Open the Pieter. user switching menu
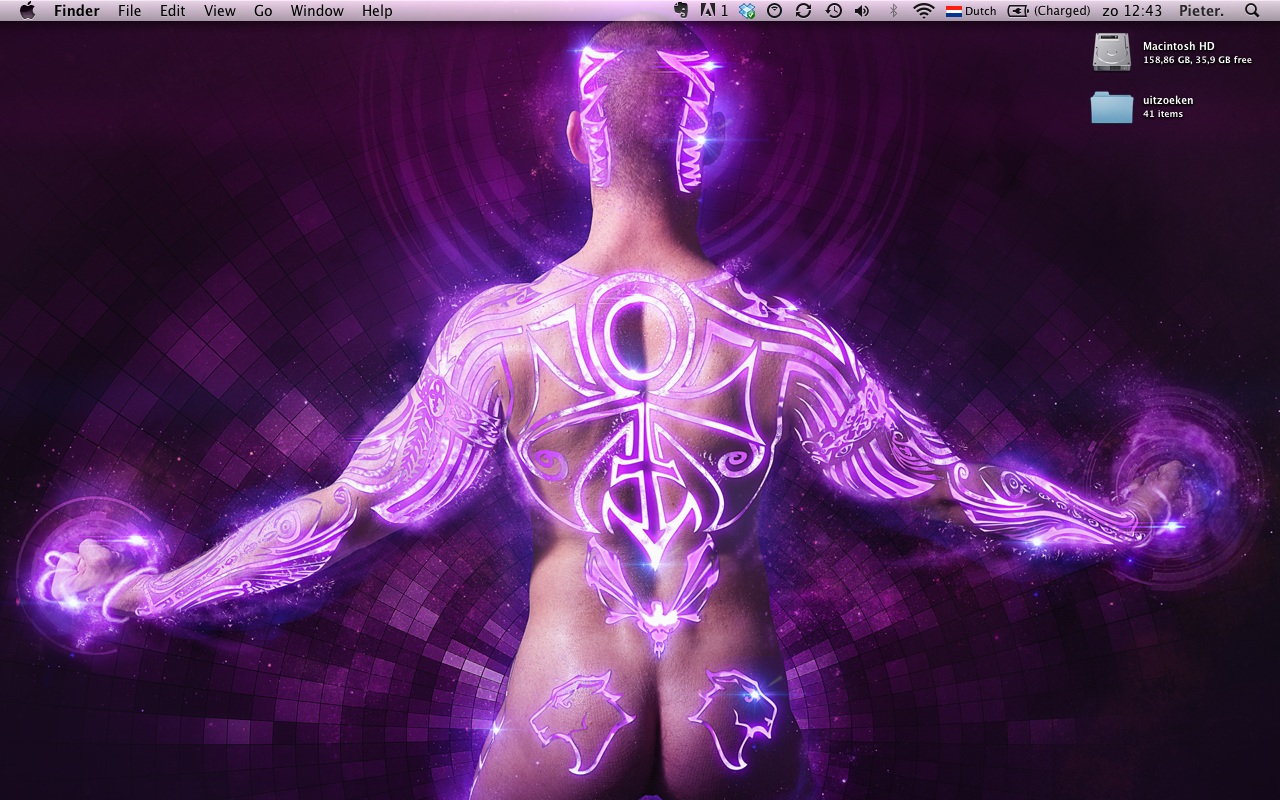 [x=1201, y=11]
